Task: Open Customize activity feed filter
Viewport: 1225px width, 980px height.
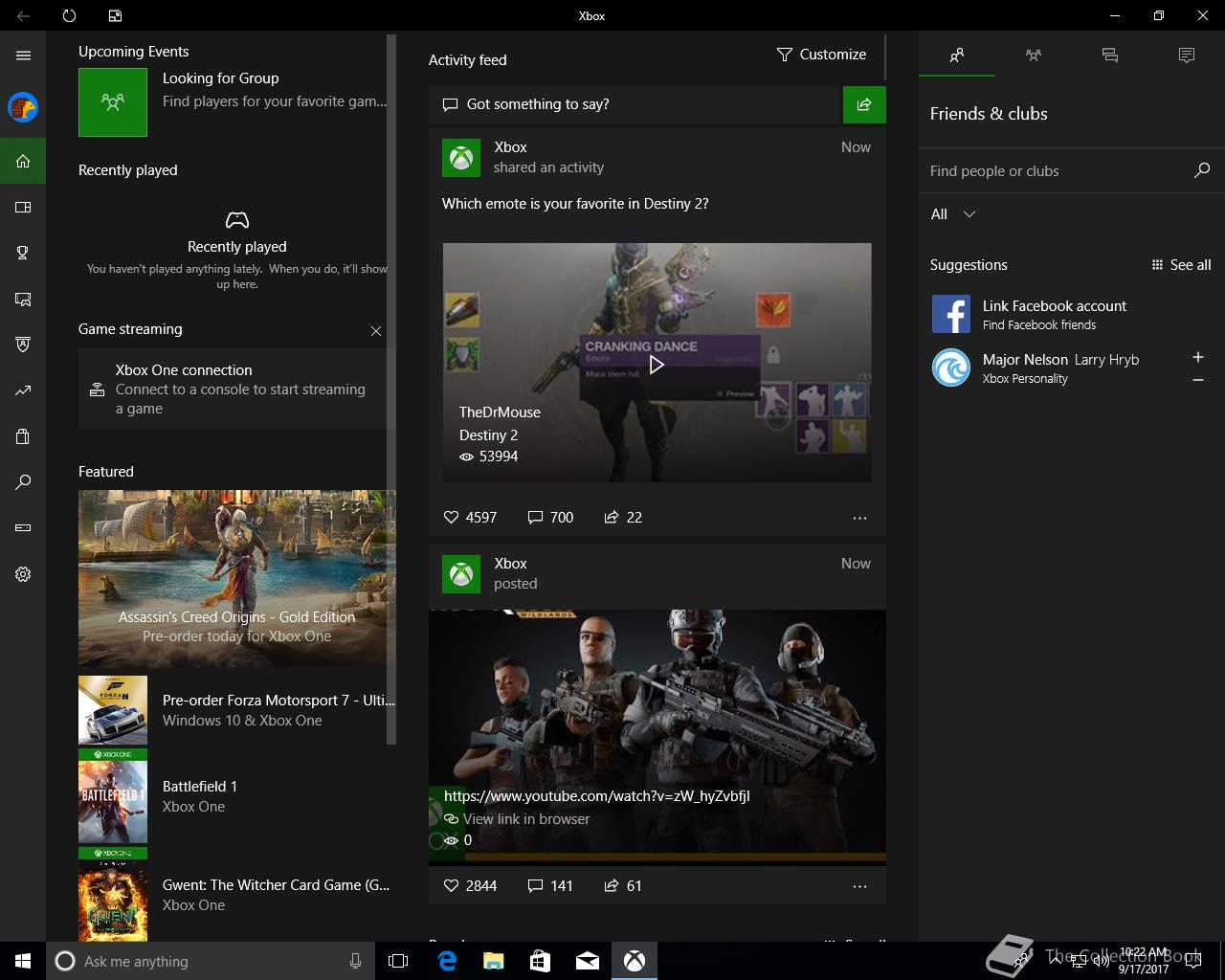Action: [822, 55]
